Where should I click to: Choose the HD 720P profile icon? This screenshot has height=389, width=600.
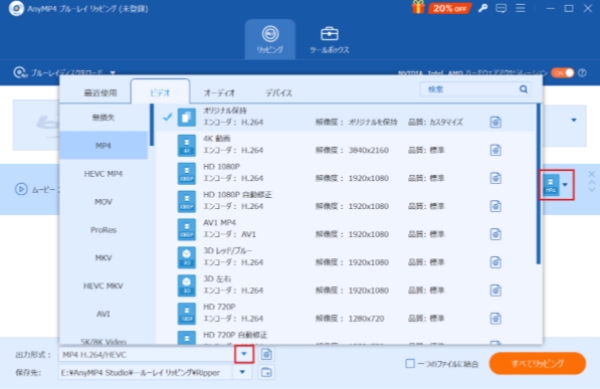[x=186, y=314]
